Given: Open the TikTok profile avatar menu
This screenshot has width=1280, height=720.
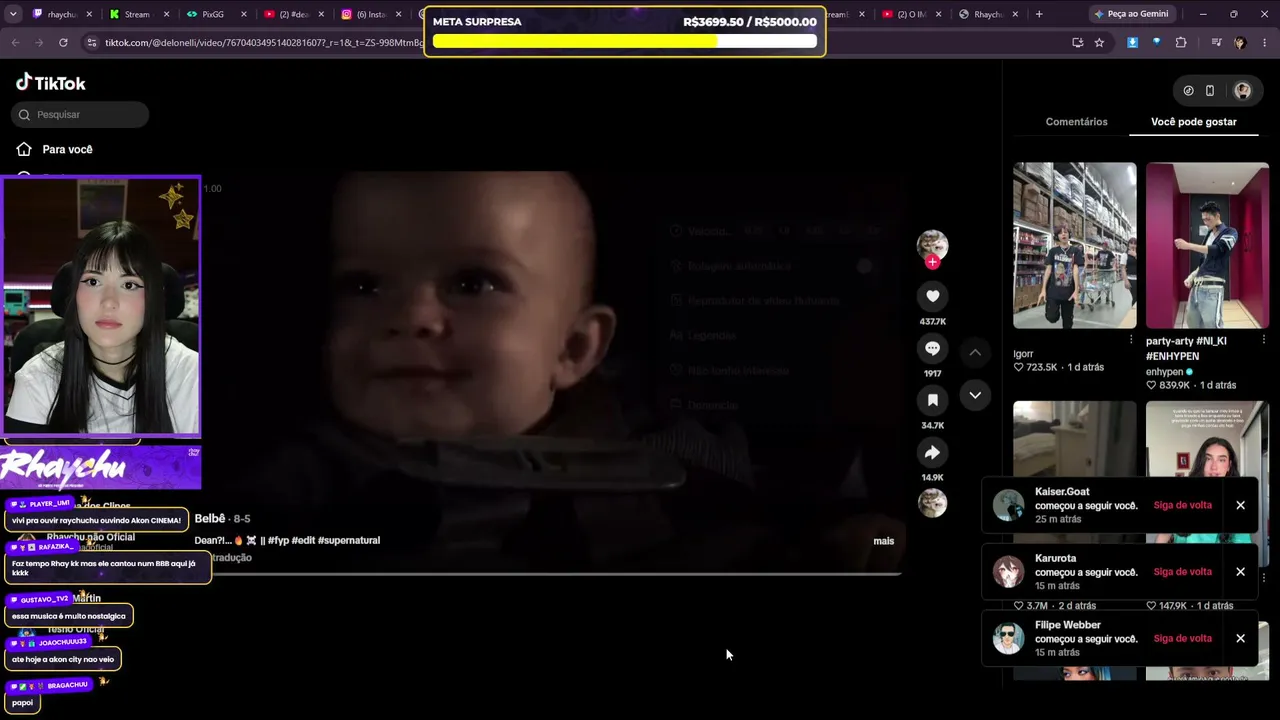Looking at the screenshot, I should (x=1242, y=91).
